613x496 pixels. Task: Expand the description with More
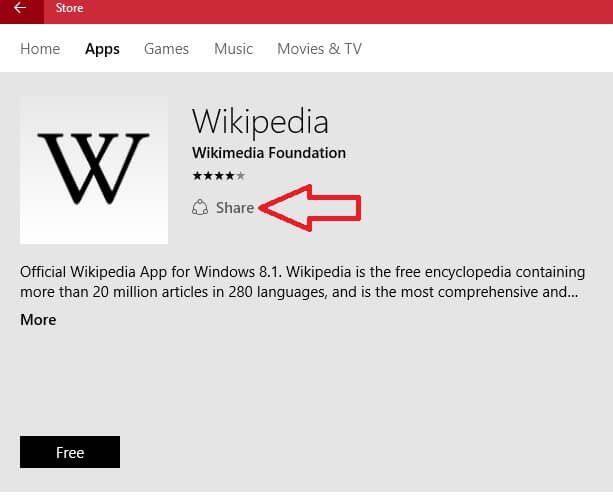click(x=38, y=320)
